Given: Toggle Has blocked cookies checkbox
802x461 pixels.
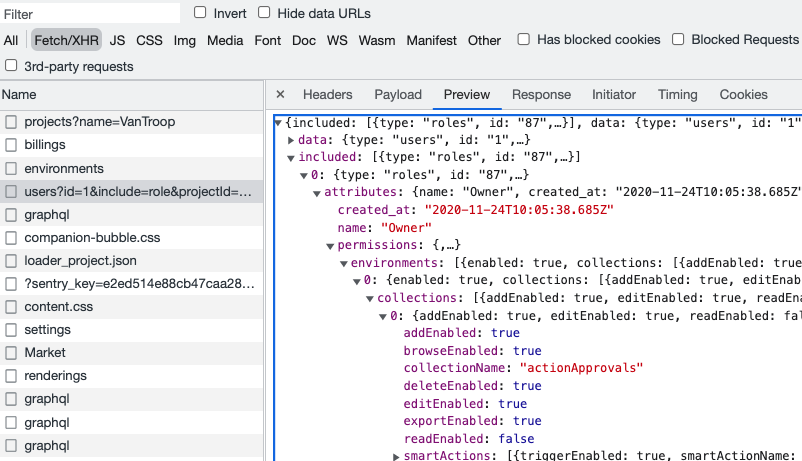Looking at the screenshot, I should pos(524,40).
